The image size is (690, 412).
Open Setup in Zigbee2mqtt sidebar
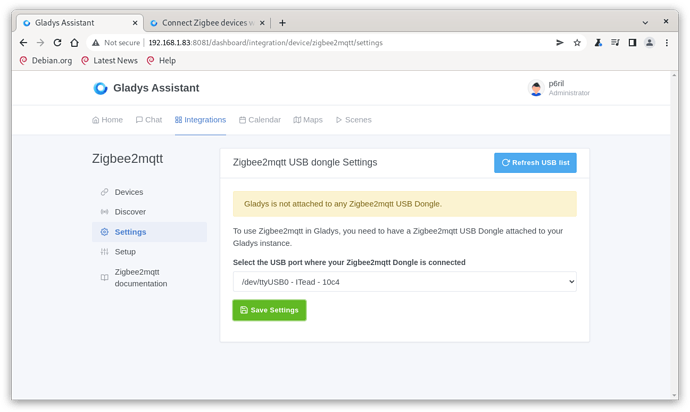(149, 252)
